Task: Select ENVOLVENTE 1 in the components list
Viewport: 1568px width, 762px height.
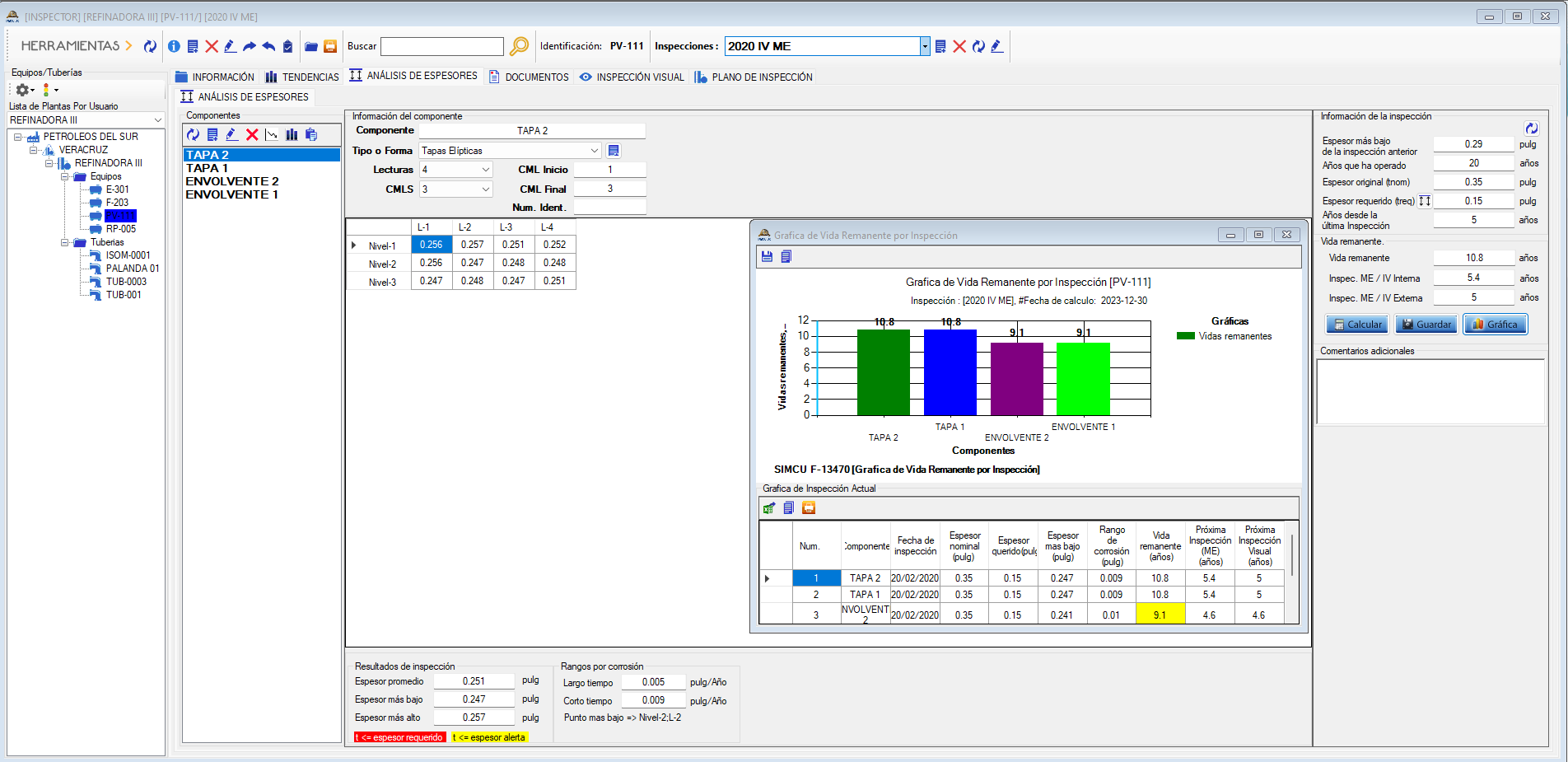Action: click(x=231, y=194)
